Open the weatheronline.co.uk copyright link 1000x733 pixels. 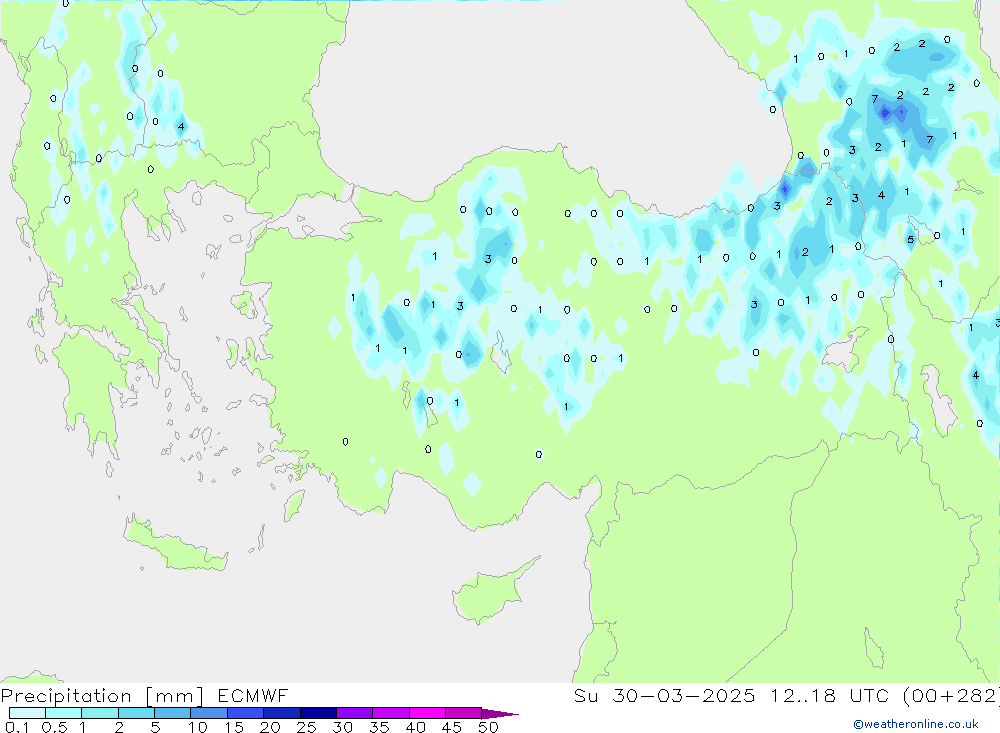point(916,724)
